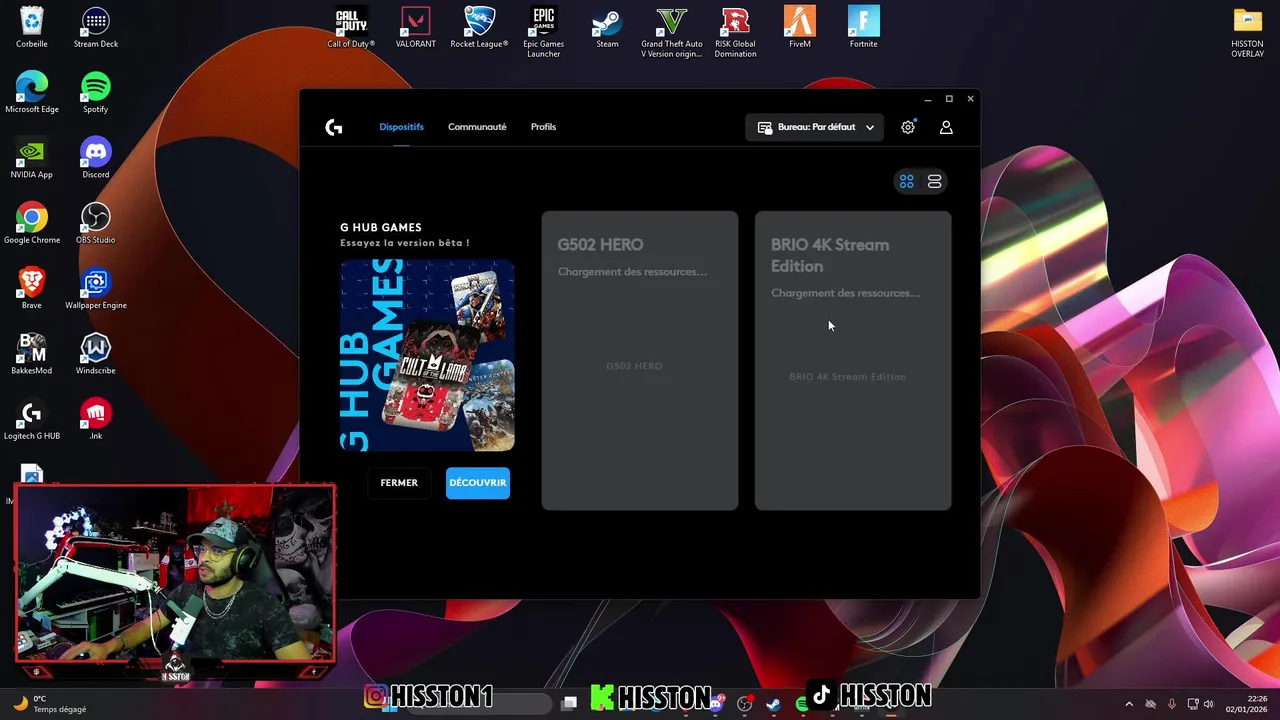Open the Brave browser shortcut
The width and height of the screenshot is (1280, 720).
click(x=32, y=288)
